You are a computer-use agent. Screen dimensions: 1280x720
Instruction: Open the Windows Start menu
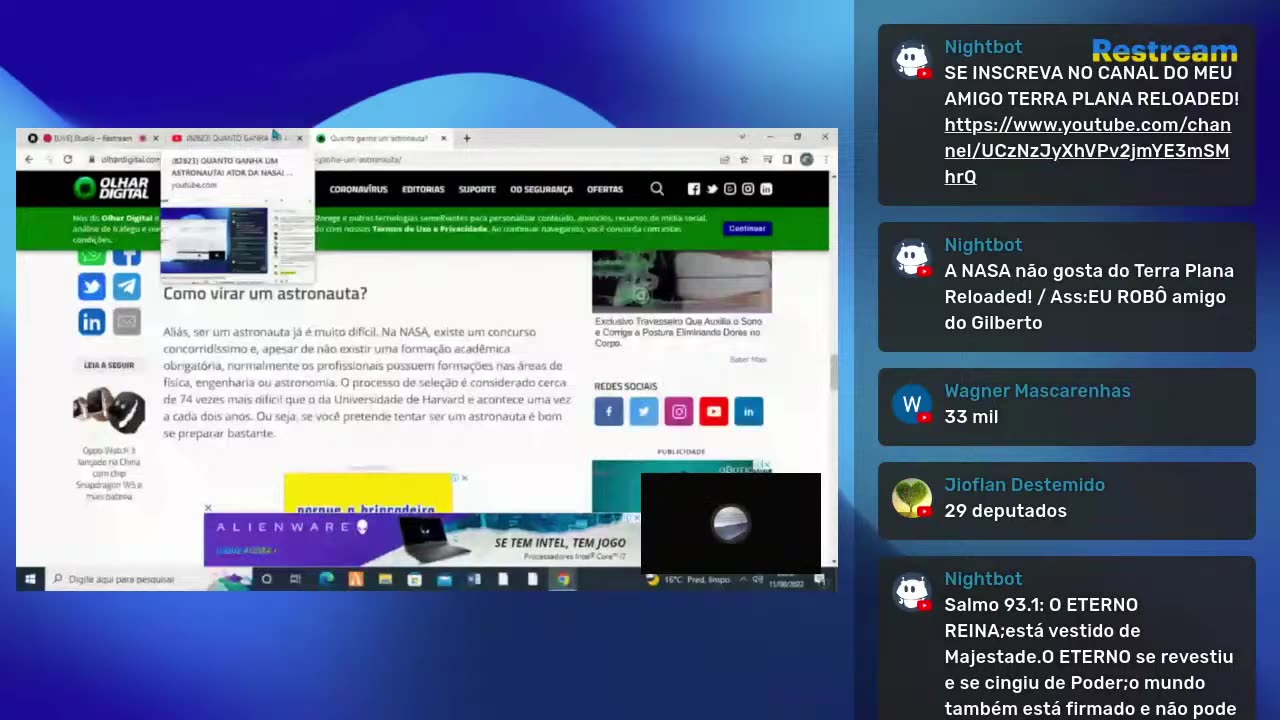[30, 579]
